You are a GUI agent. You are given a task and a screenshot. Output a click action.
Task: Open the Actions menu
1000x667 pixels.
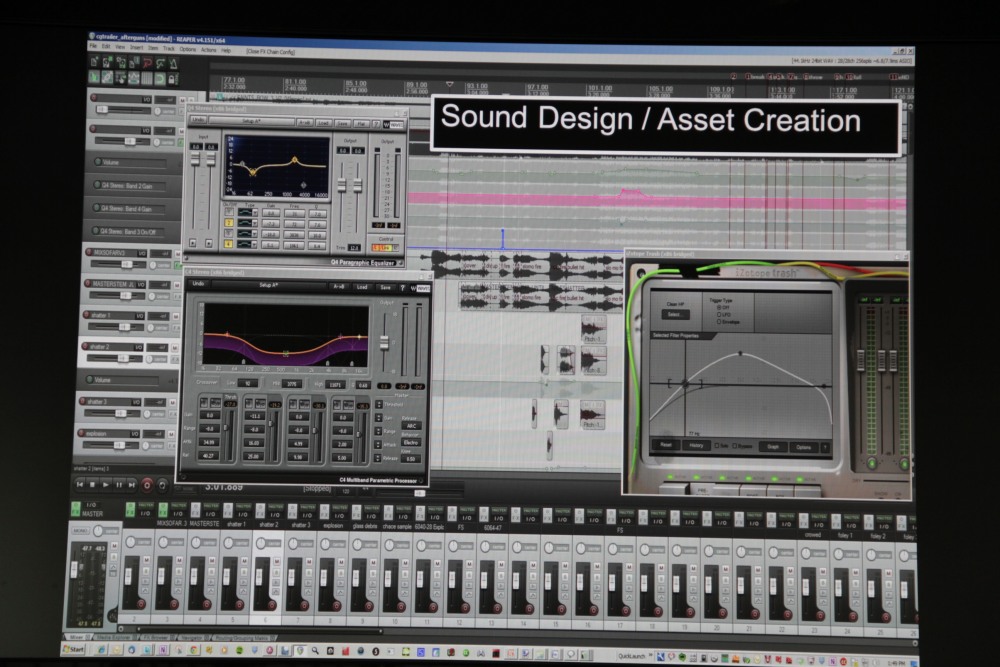coord(209,50)
